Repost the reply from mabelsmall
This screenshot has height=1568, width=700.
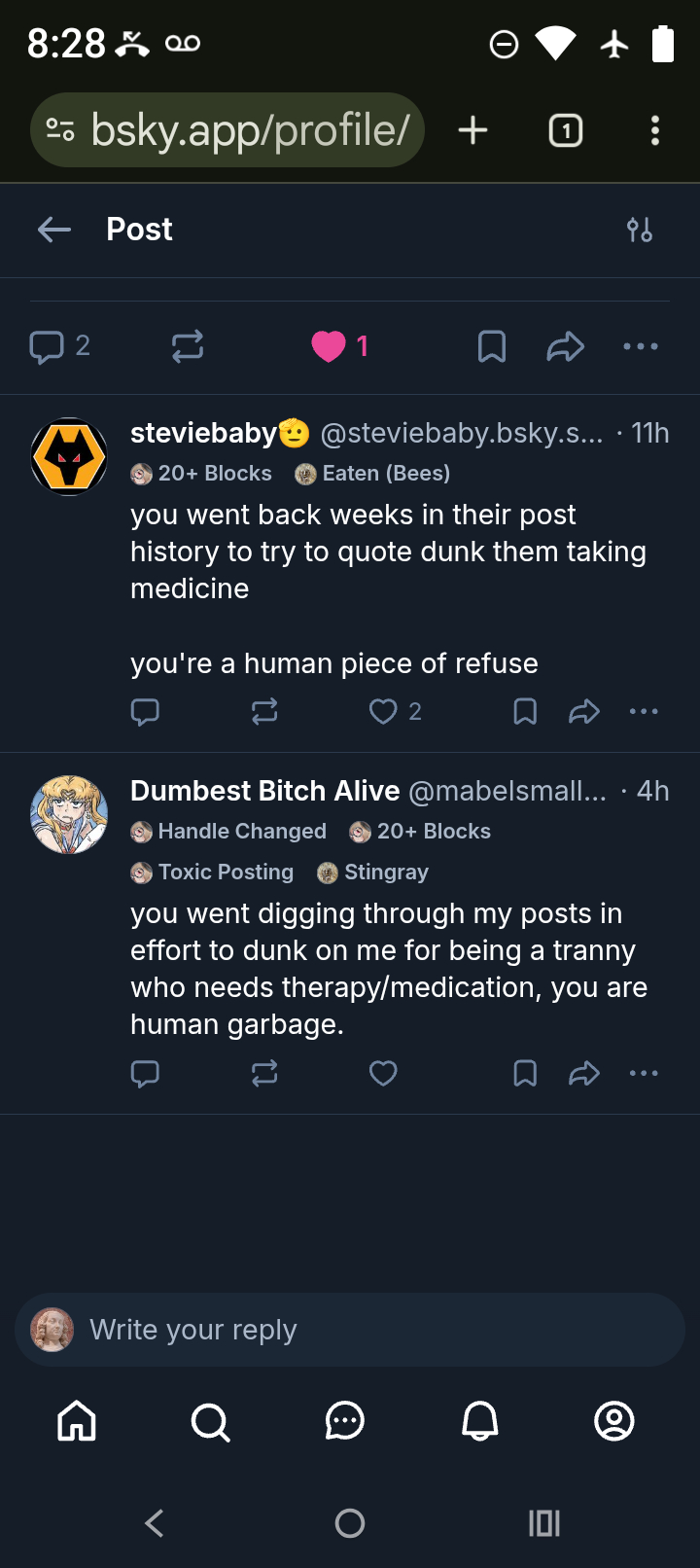coord(264,1073)
